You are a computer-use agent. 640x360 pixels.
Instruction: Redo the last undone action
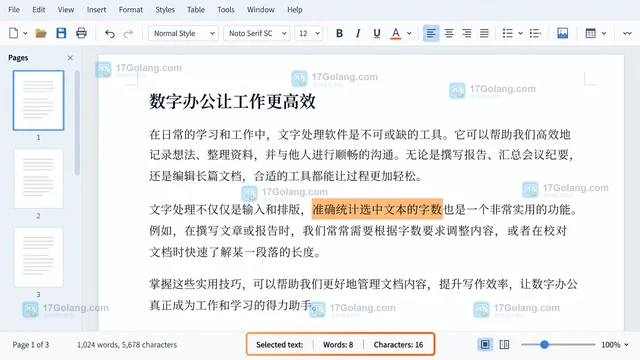[x=128, y=33]
